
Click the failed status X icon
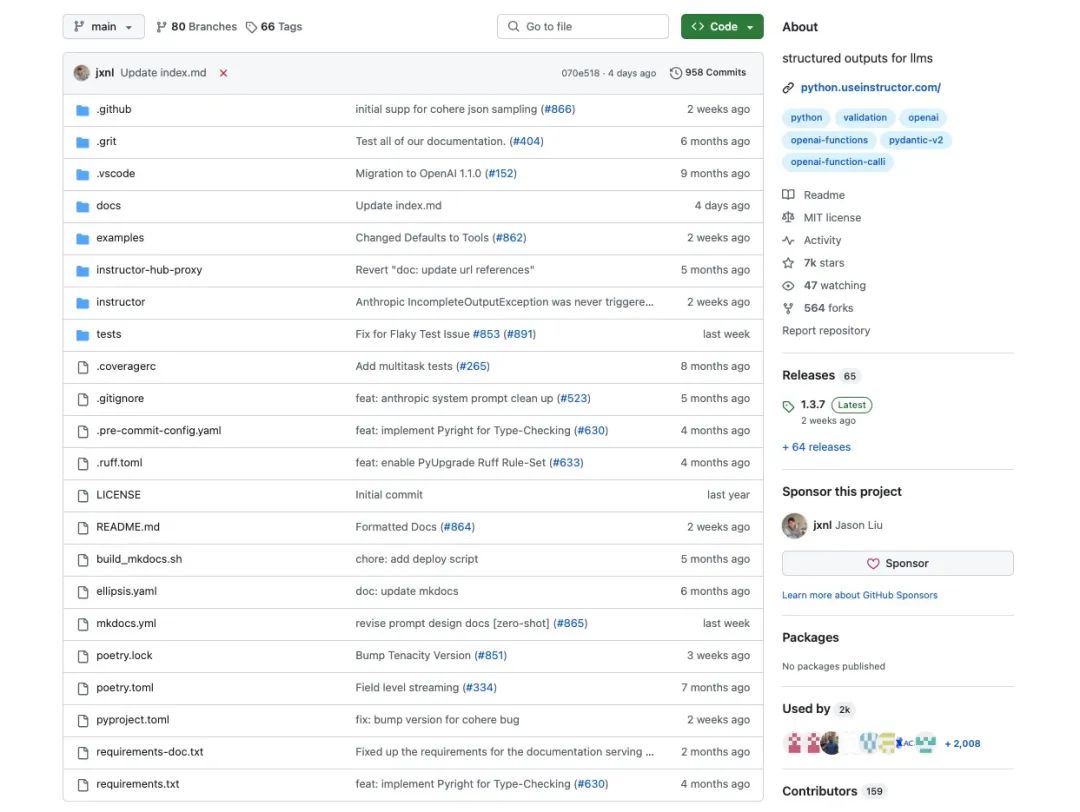223,73
